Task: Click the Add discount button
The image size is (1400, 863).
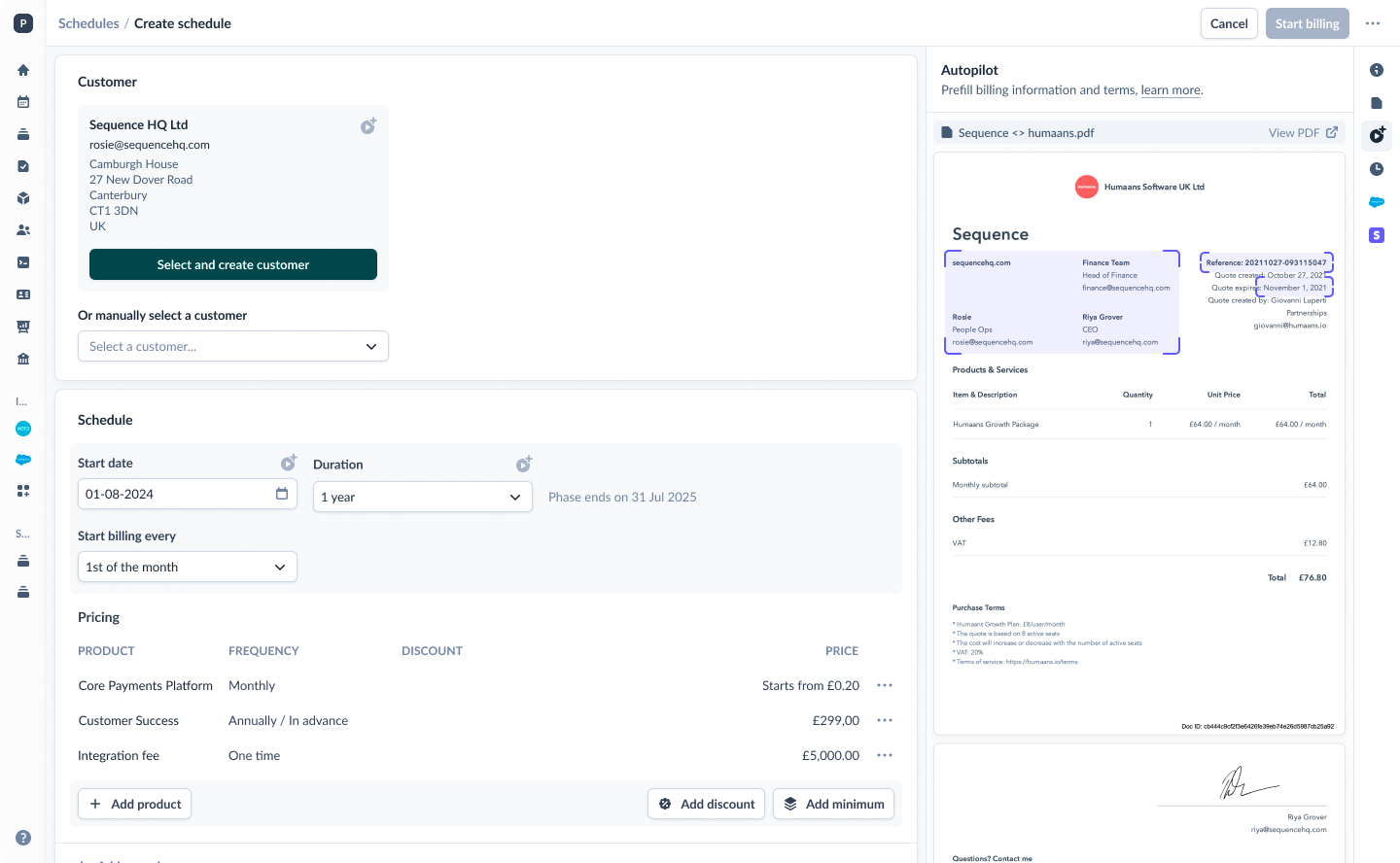Action: pyautogui.click(x=707, y=804)
